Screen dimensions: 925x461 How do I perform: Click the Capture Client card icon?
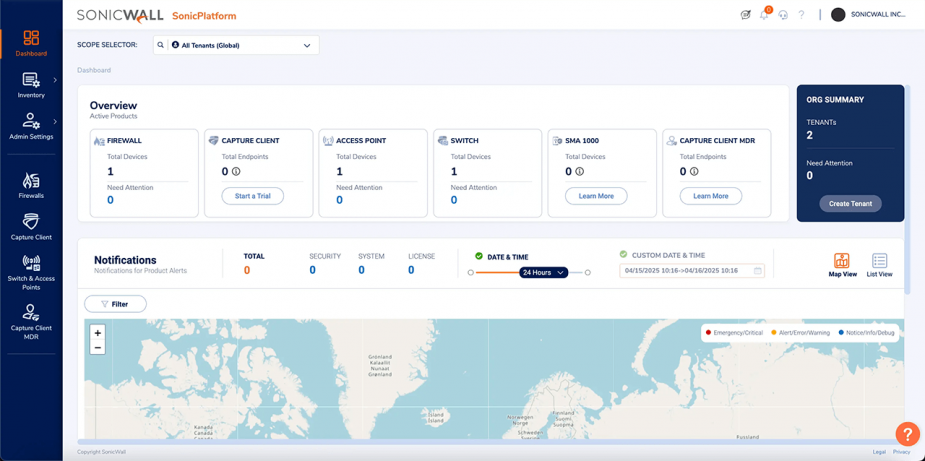click(x=213, y=141)
